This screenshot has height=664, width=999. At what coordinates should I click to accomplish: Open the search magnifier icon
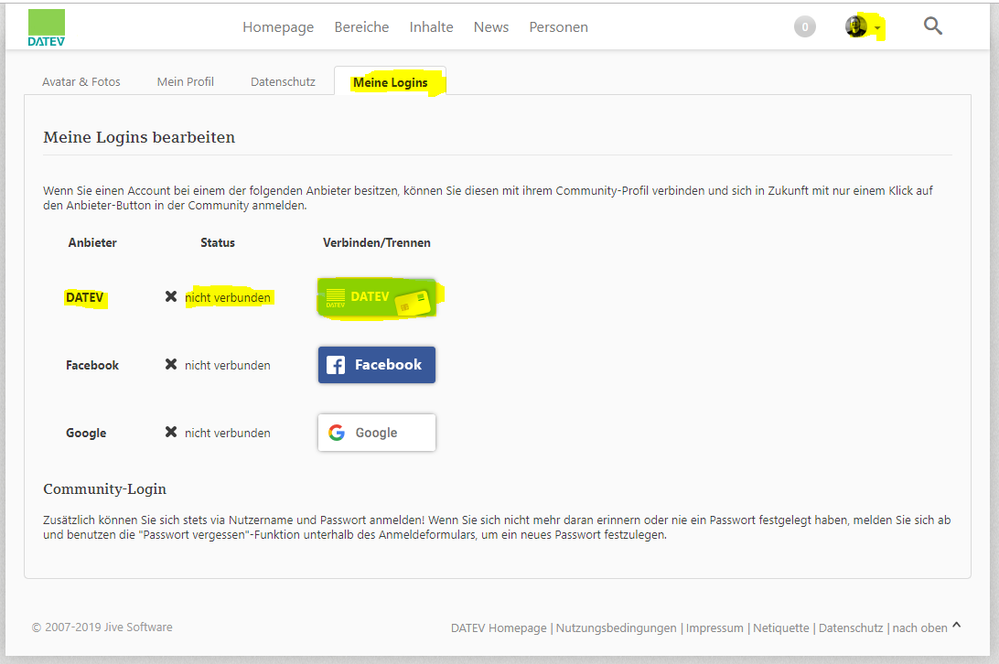pos(933,27)
